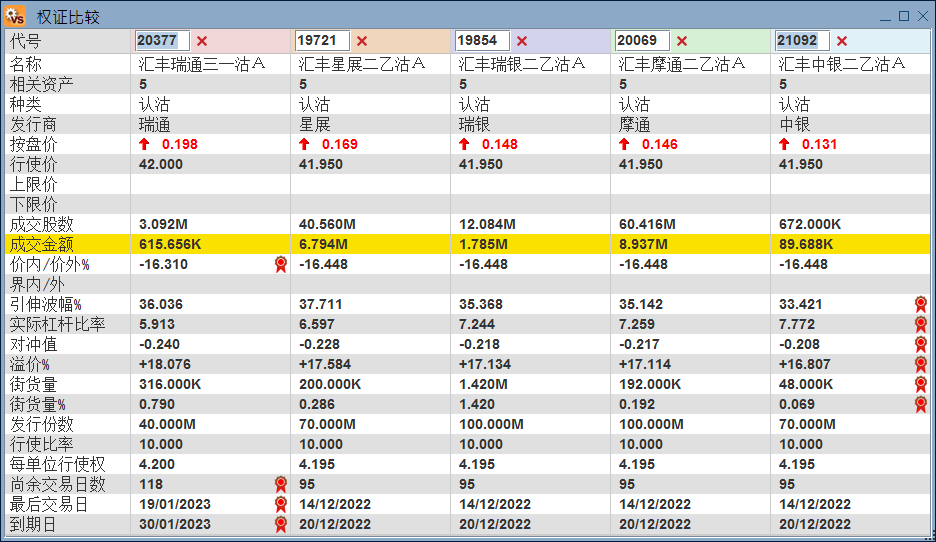936x542 pixels.
Task: Delete column 20069 using the red X
Action: (682, 41)
